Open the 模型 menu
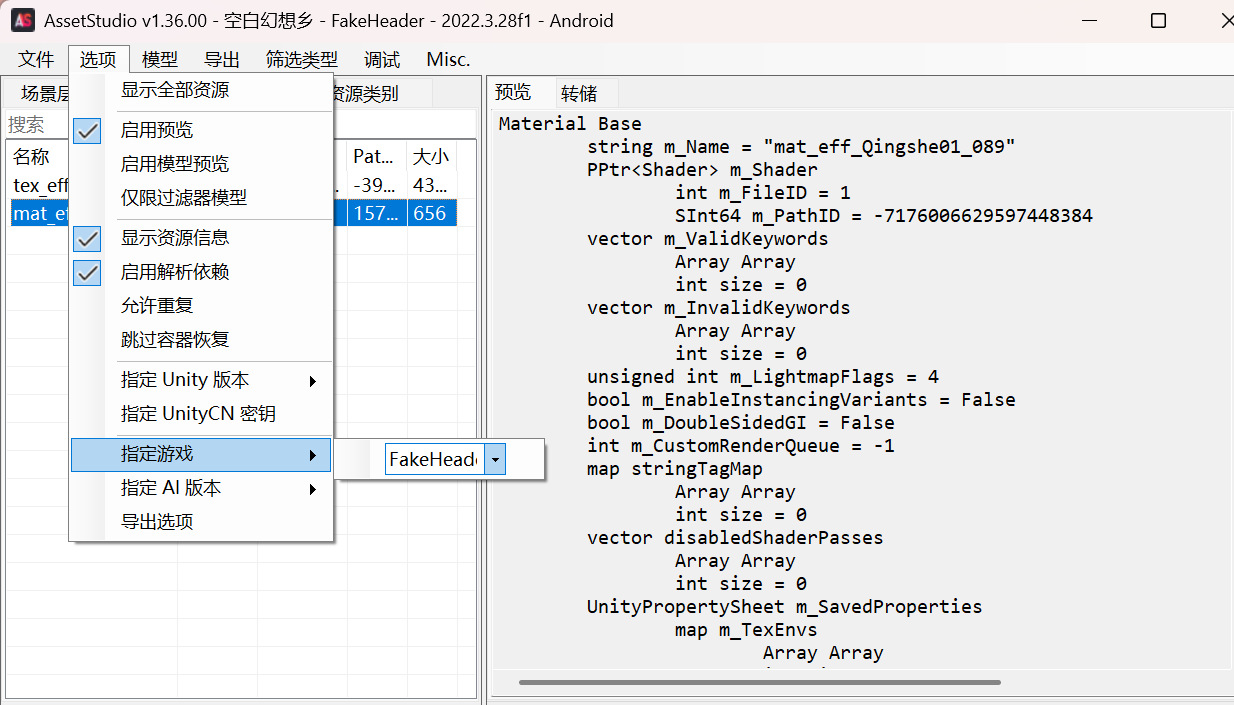The height and width of the screenshot is (705, 1234). [x=160, y=60]
